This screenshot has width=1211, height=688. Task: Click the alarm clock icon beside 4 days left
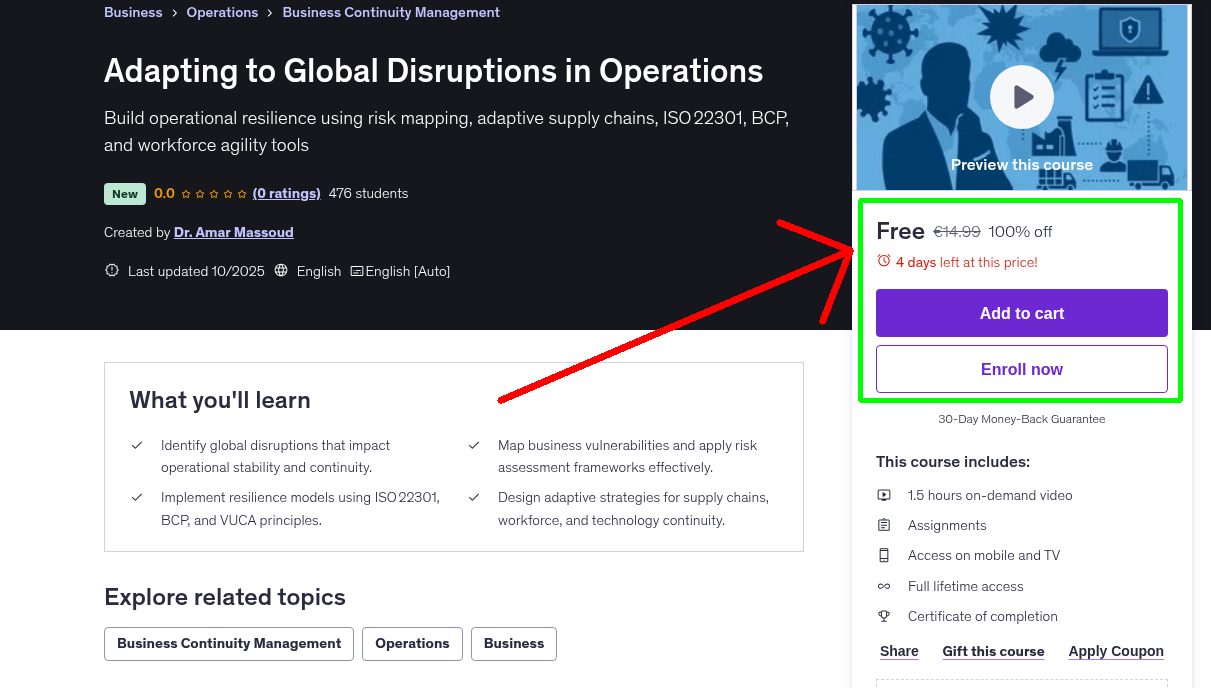point(884,261)
